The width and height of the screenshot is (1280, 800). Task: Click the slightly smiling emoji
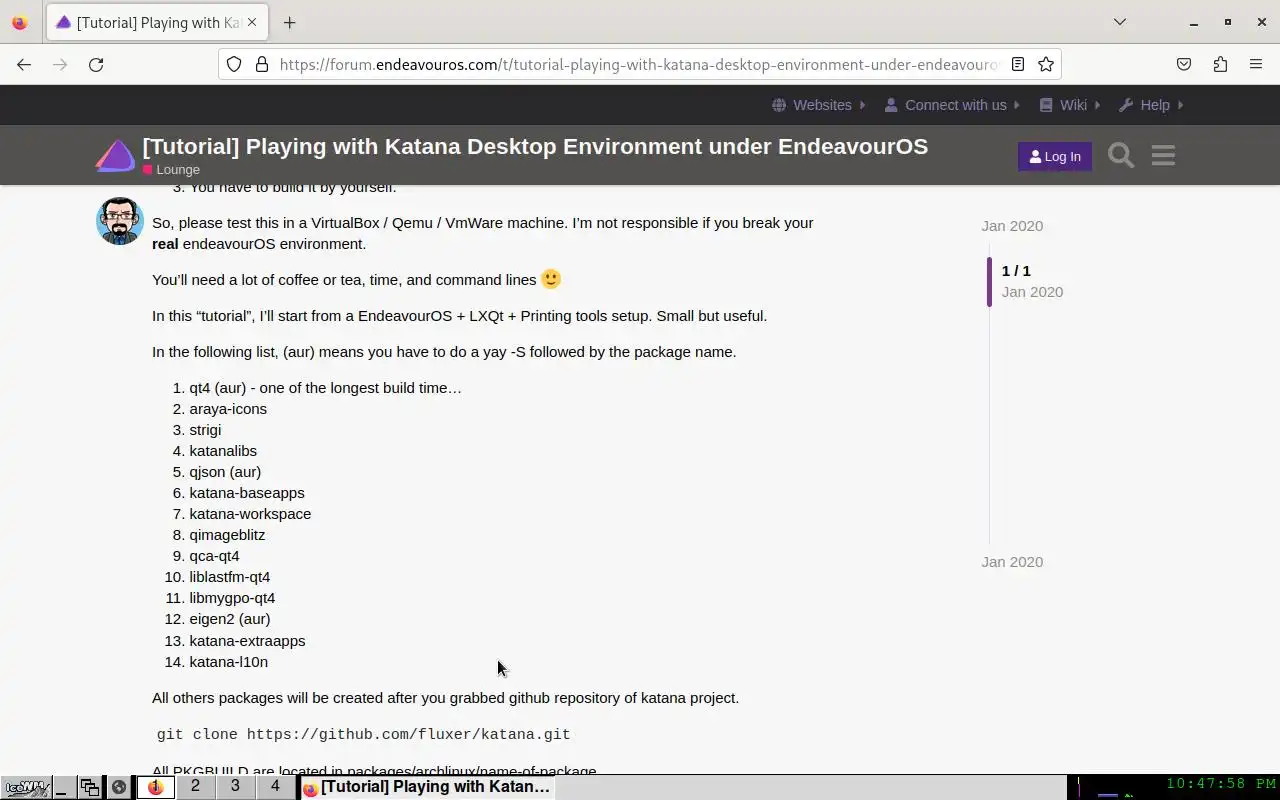click(551, 279)
